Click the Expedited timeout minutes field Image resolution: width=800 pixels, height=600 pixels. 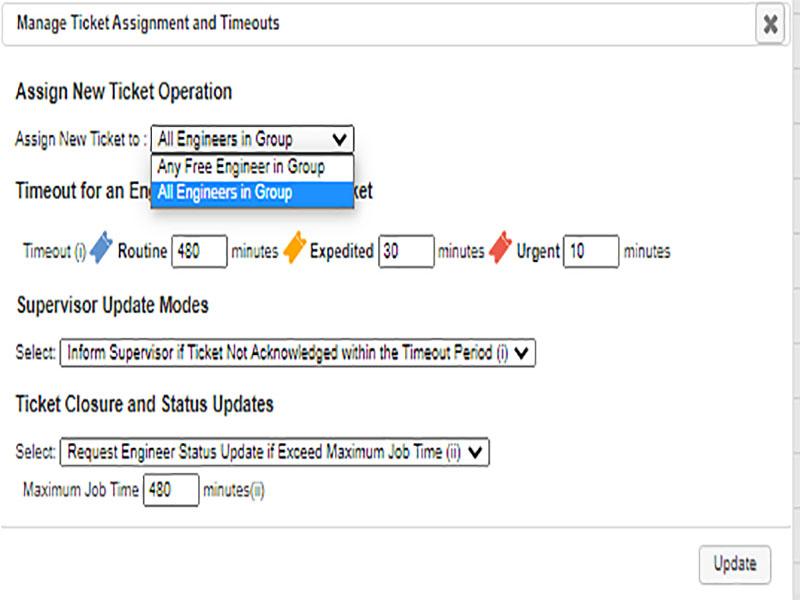pyautogui.click(x=405, y=251)
